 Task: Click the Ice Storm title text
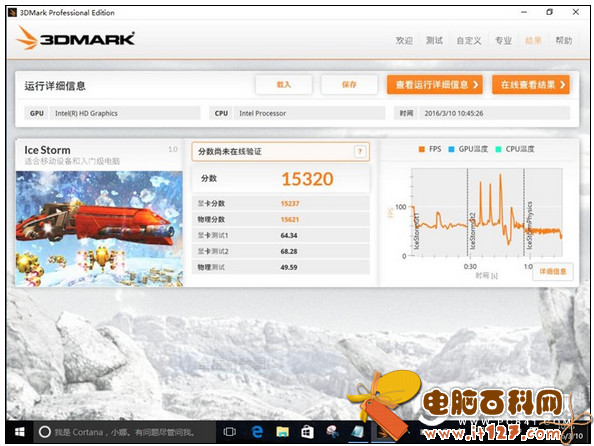point(47,150)
